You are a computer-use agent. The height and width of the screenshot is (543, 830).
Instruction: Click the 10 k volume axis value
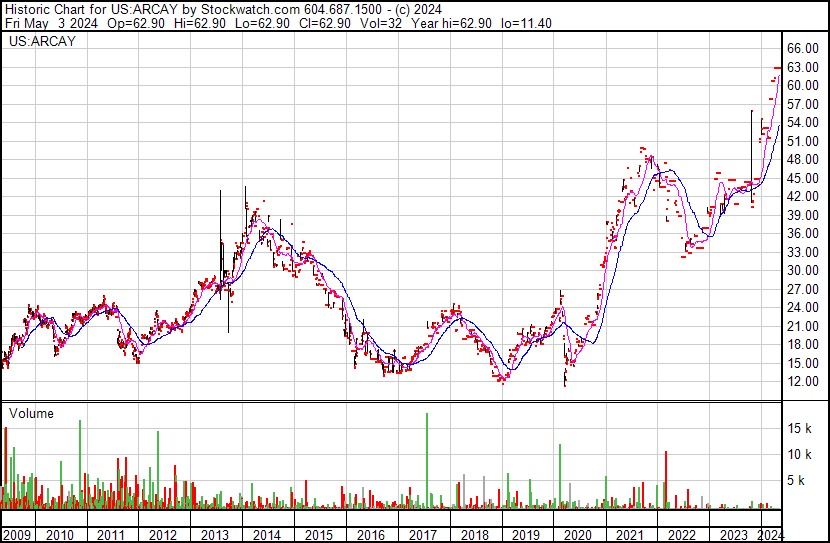(x=799, y=454)
